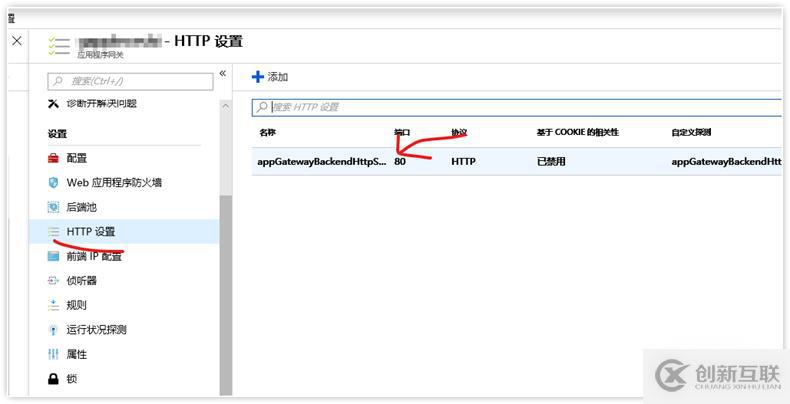
Task: Open 运行状况探测 menu item
Action: pos(96,330)
